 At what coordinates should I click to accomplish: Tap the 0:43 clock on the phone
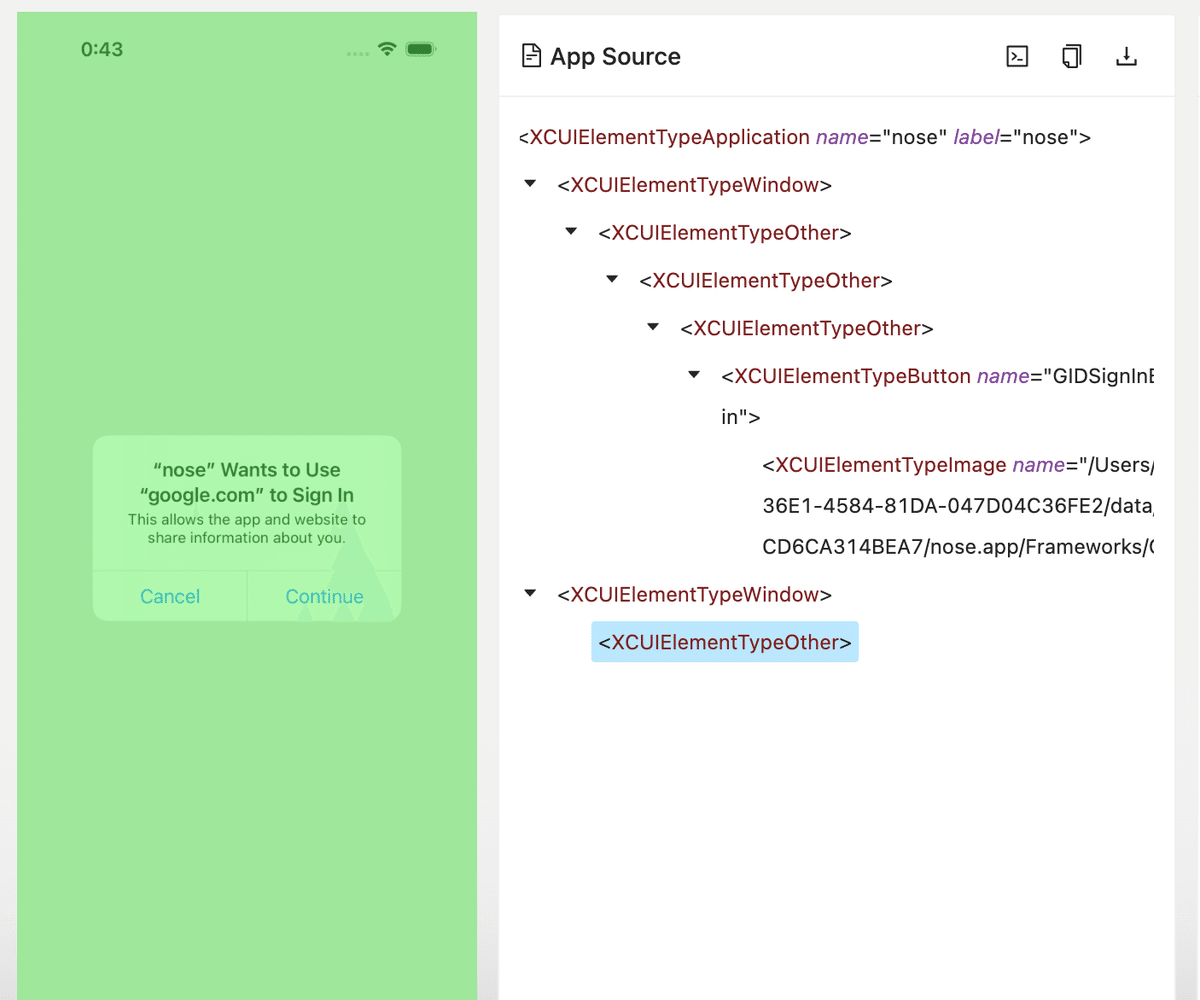102,49
